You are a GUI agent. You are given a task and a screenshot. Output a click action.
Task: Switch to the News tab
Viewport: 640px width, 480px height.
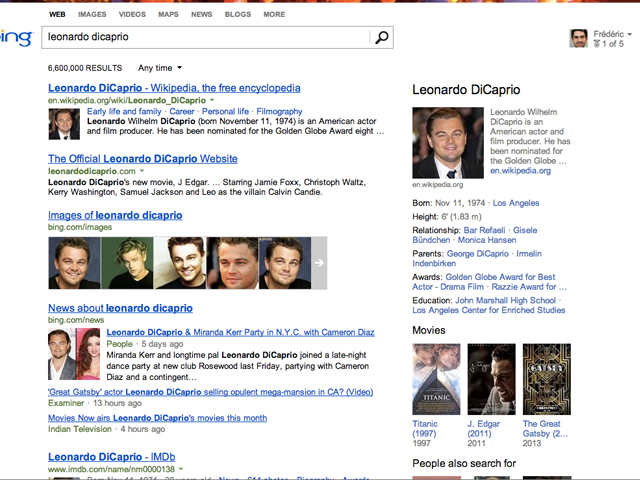click(201, 14)
